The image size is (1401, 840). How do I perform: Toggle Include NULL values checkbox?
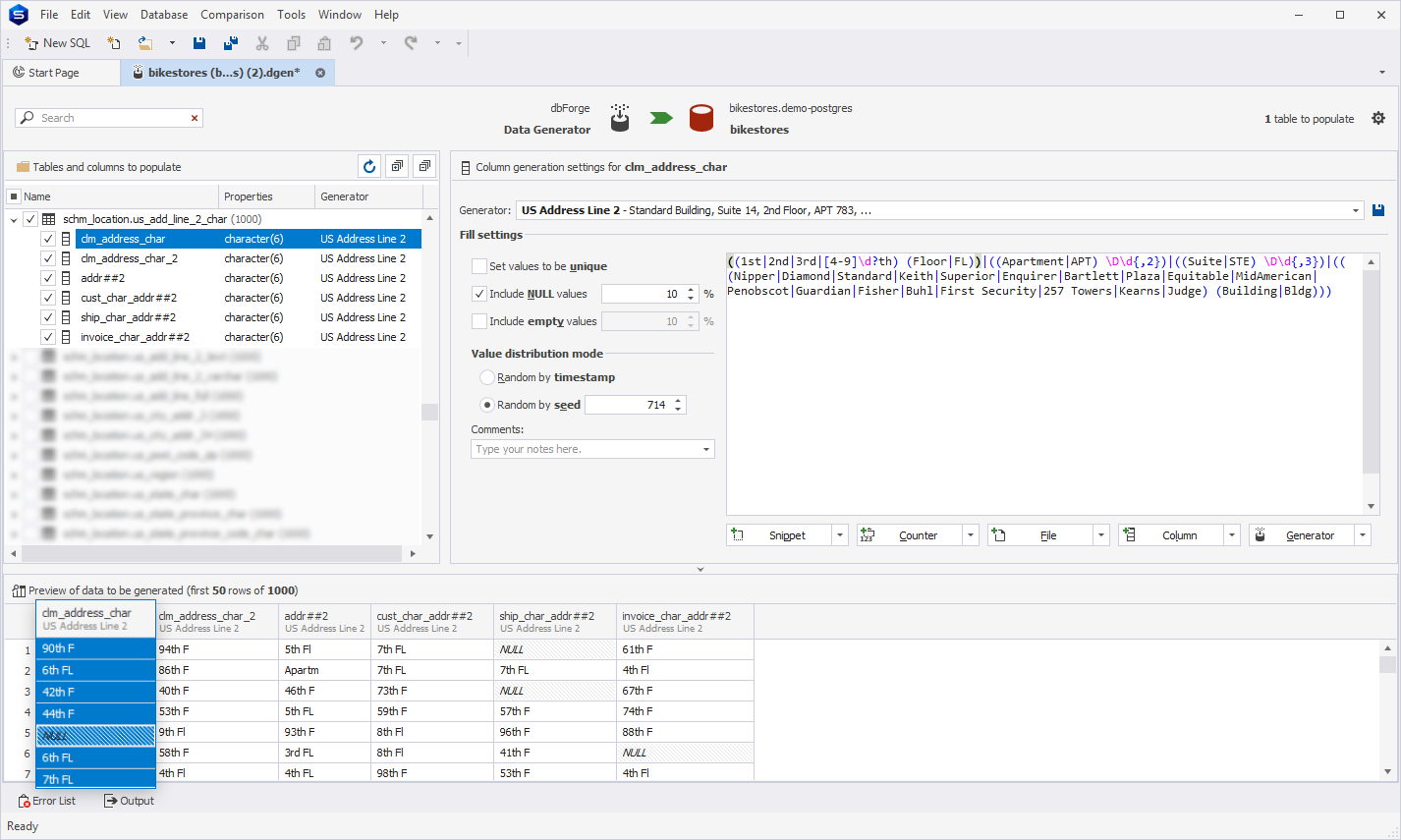point(479,294)
